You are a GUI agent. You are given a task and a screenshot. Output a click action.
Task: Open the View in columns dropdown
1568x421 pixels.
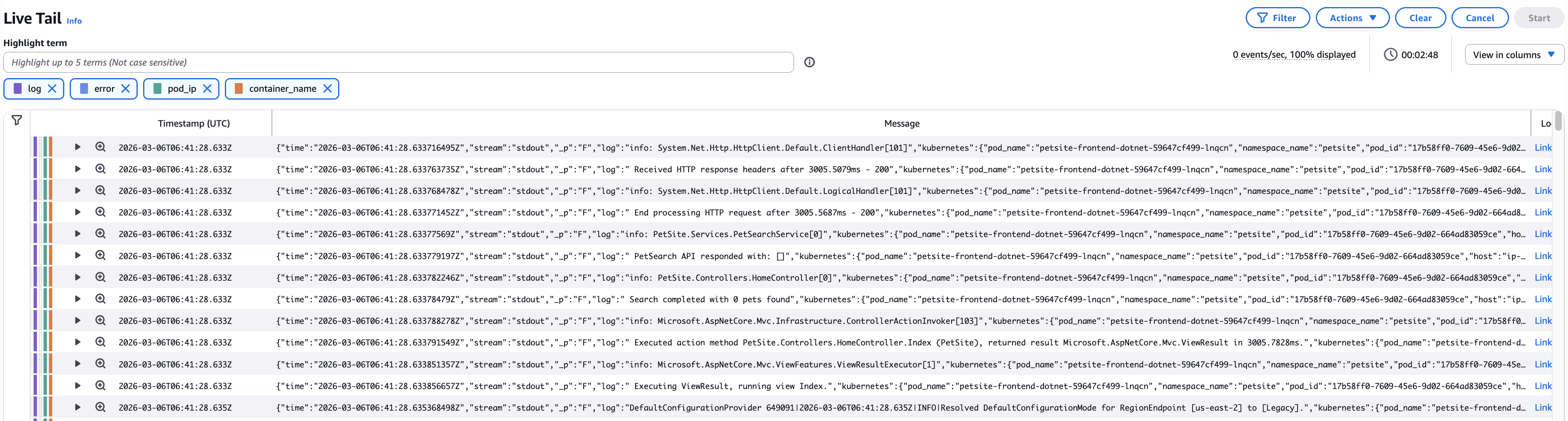(1514, 54)
